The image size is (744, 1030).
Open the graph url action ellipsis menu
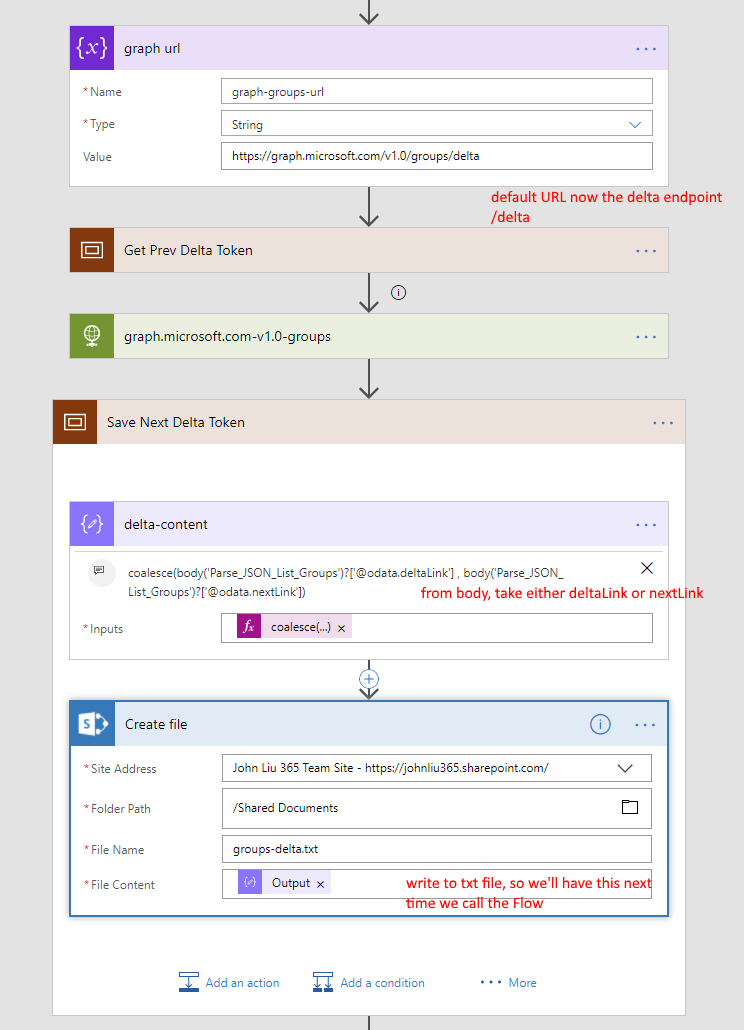tap(646, 48)
